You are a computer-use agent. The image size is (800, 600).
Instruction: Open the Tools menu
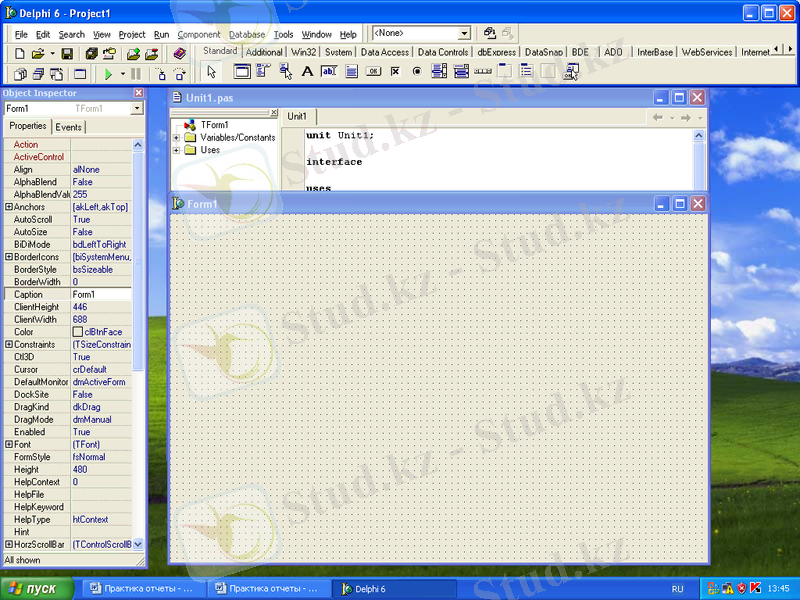coord(283,34)
